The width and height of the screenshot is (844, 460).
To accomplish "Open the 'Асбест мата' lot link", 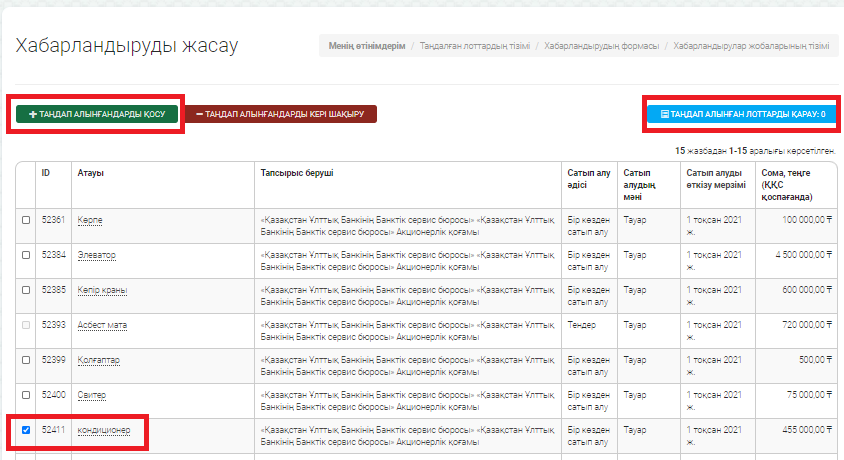I will 102,325.
